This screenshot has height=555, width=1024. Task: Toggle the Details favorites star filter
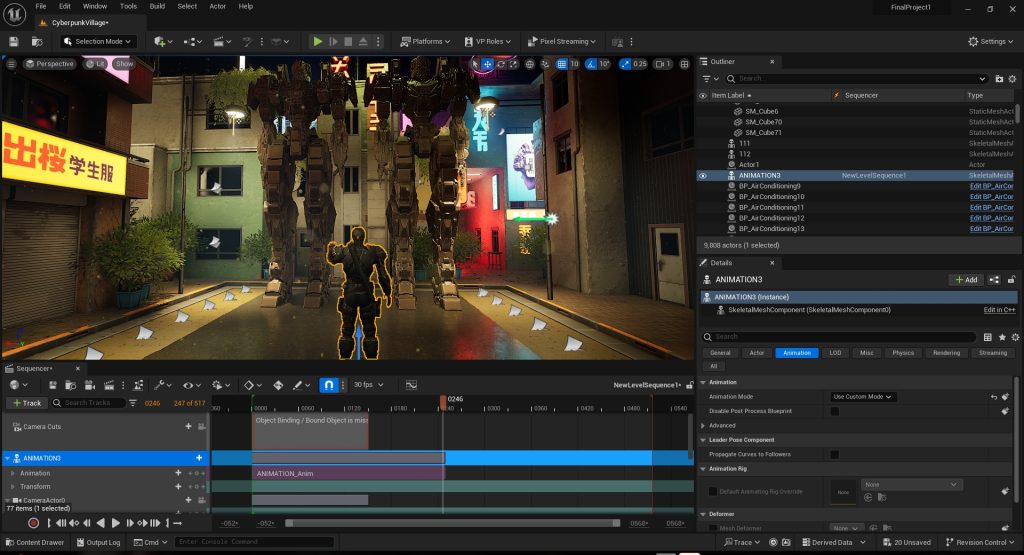click(1002, 337)
